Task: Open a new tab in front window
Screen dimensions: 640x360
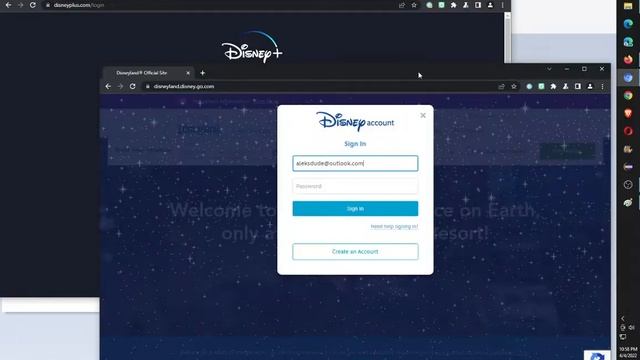Action: point(202,73)
